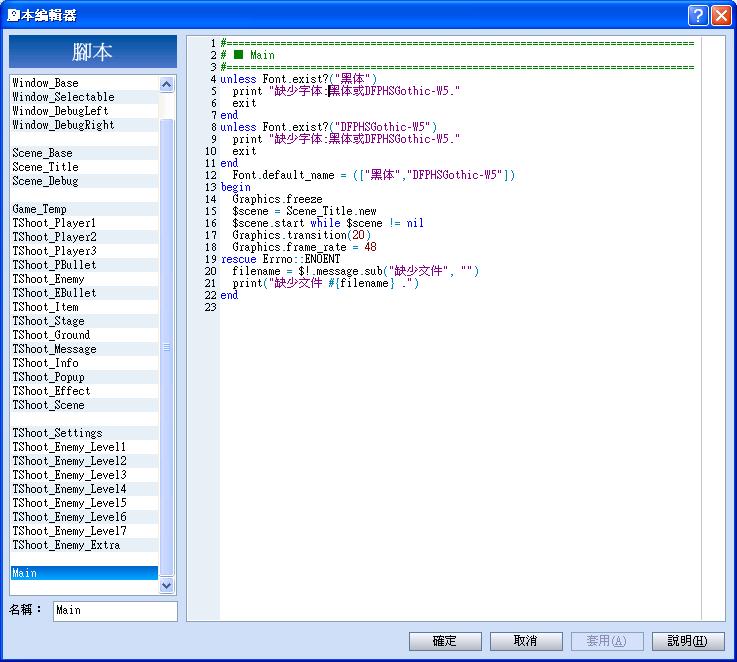Select TShoot_PBullet script
The width and height of the screenshot is (737, 662).
(x=84, y=266)
